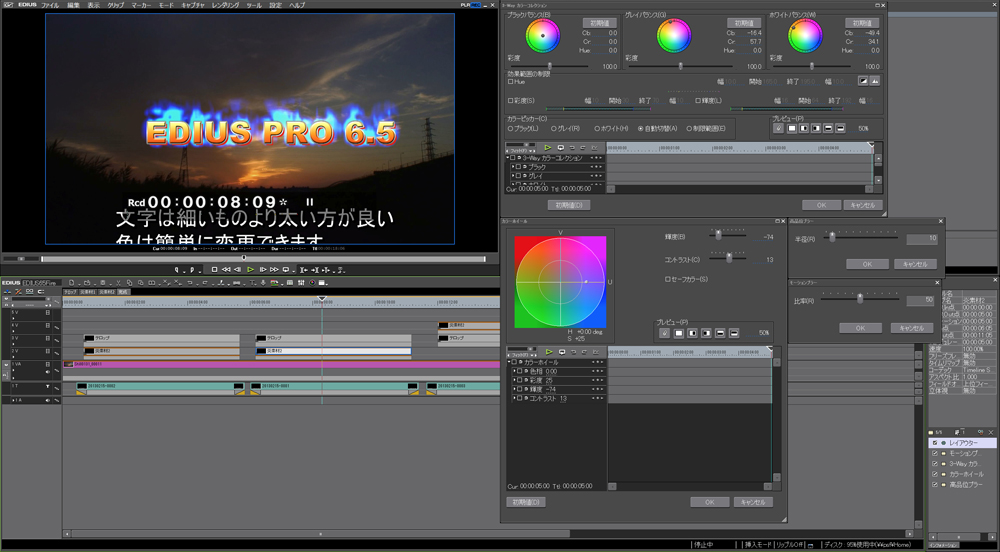Click the Rewind button in the player
The image size is (1000, 552).
click(226, 270)
